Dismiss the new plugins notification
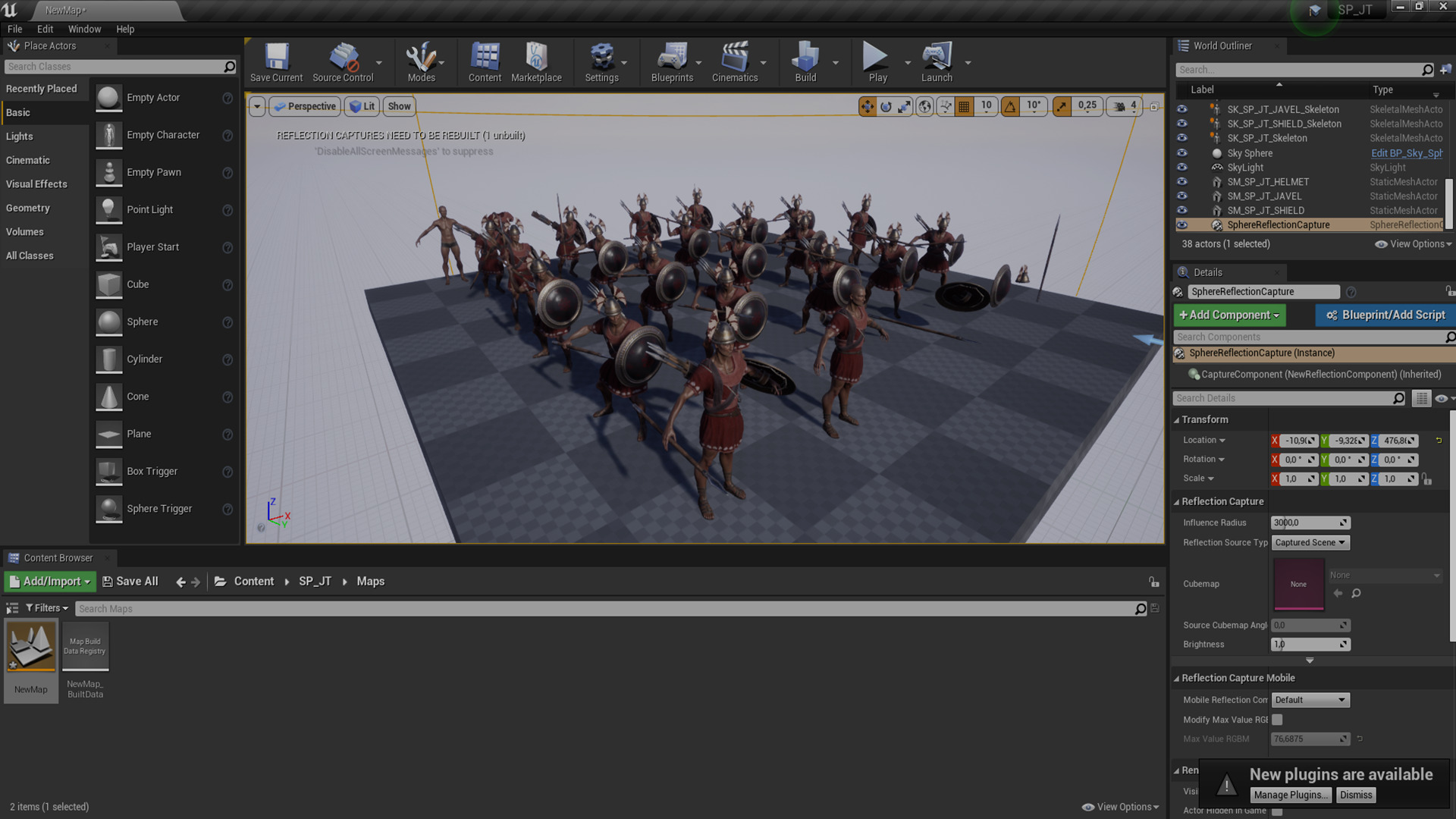 point(1355,795)
